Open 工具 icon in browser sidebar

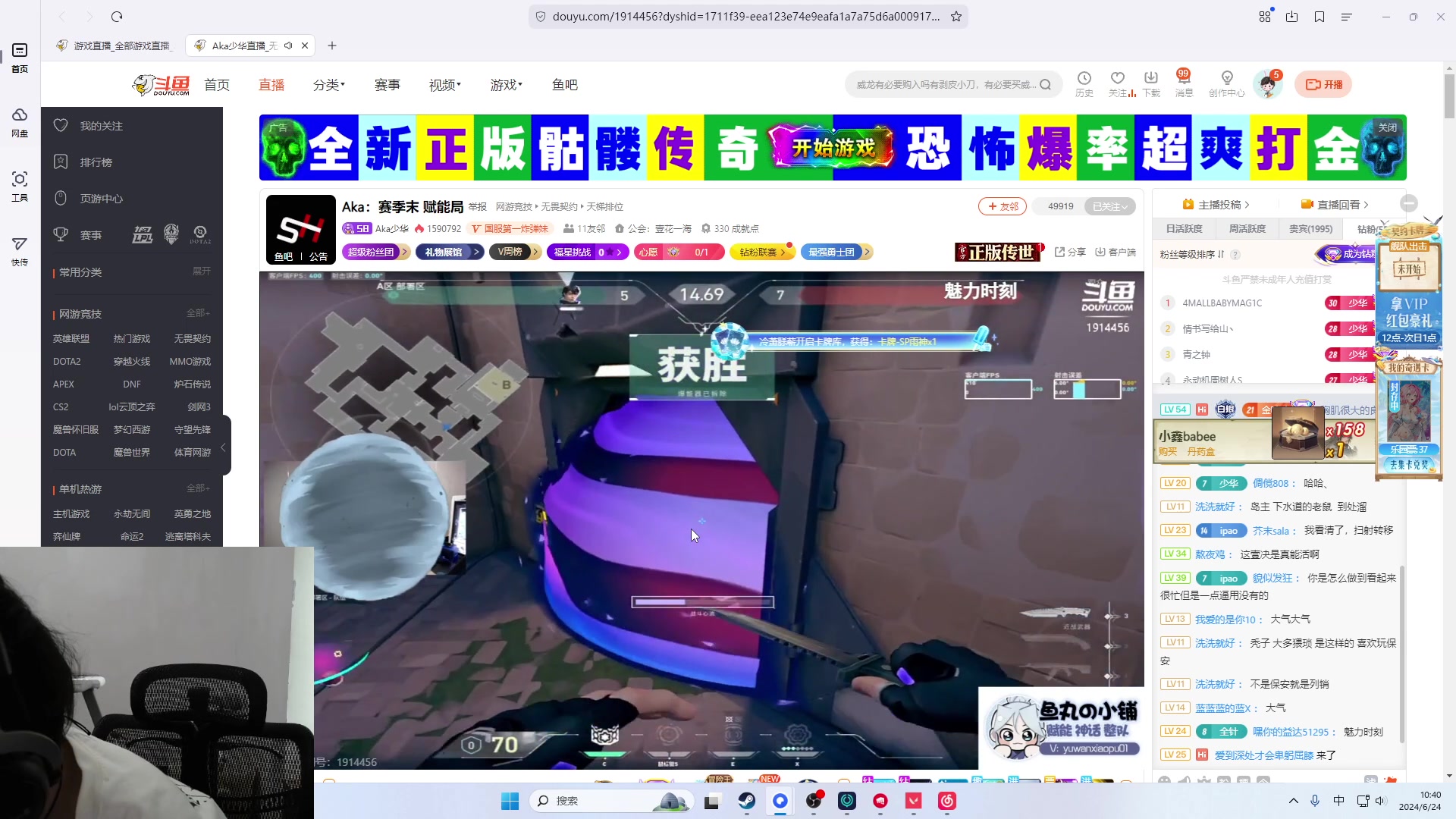(x=20, y=187)
